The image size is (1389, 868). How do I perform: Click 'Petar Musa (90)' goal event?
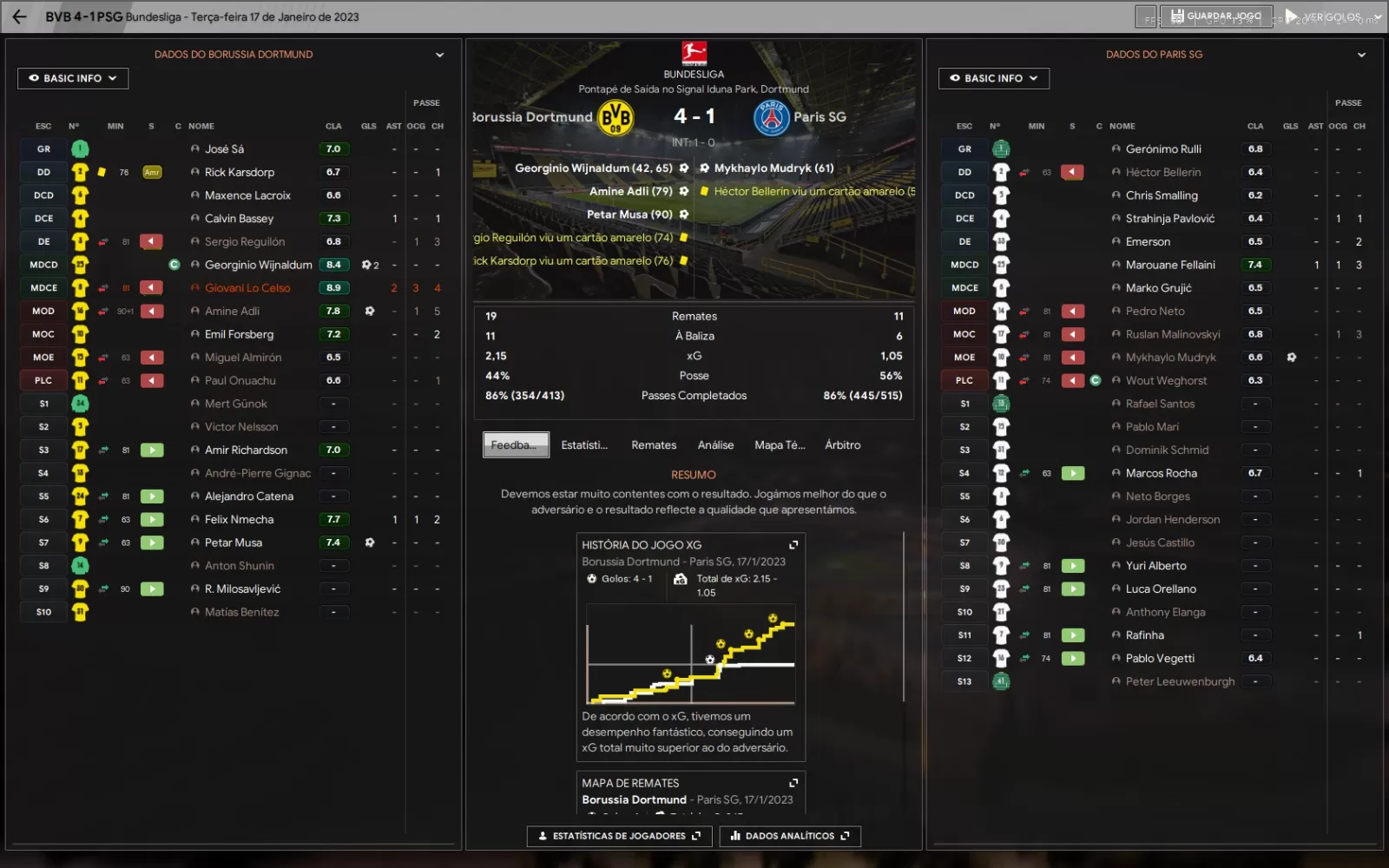(629, 214)
